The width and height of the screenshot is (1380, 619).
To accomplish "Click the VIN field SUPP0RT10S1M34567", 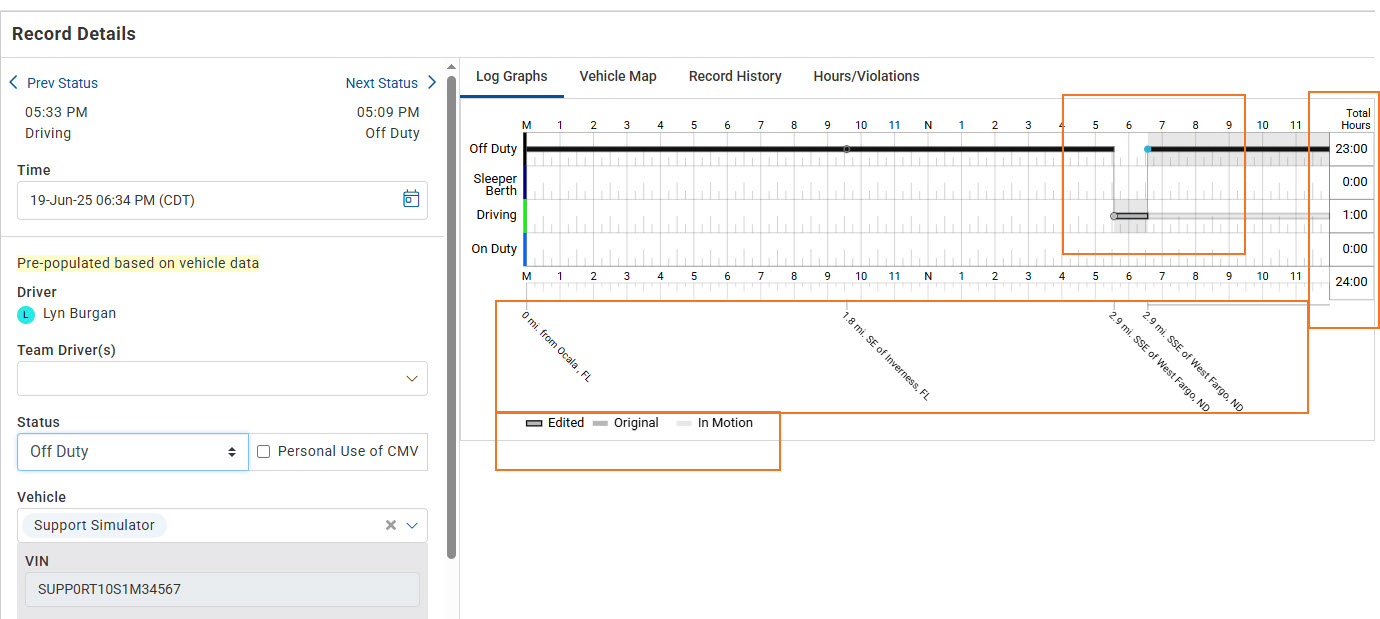I will point(222,589).
